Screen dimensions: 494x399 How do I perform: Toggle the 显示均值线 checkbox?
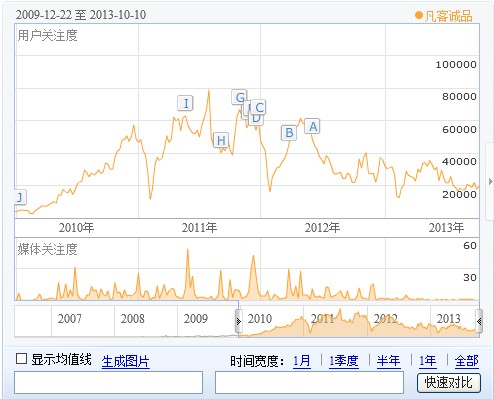point(22,359)
